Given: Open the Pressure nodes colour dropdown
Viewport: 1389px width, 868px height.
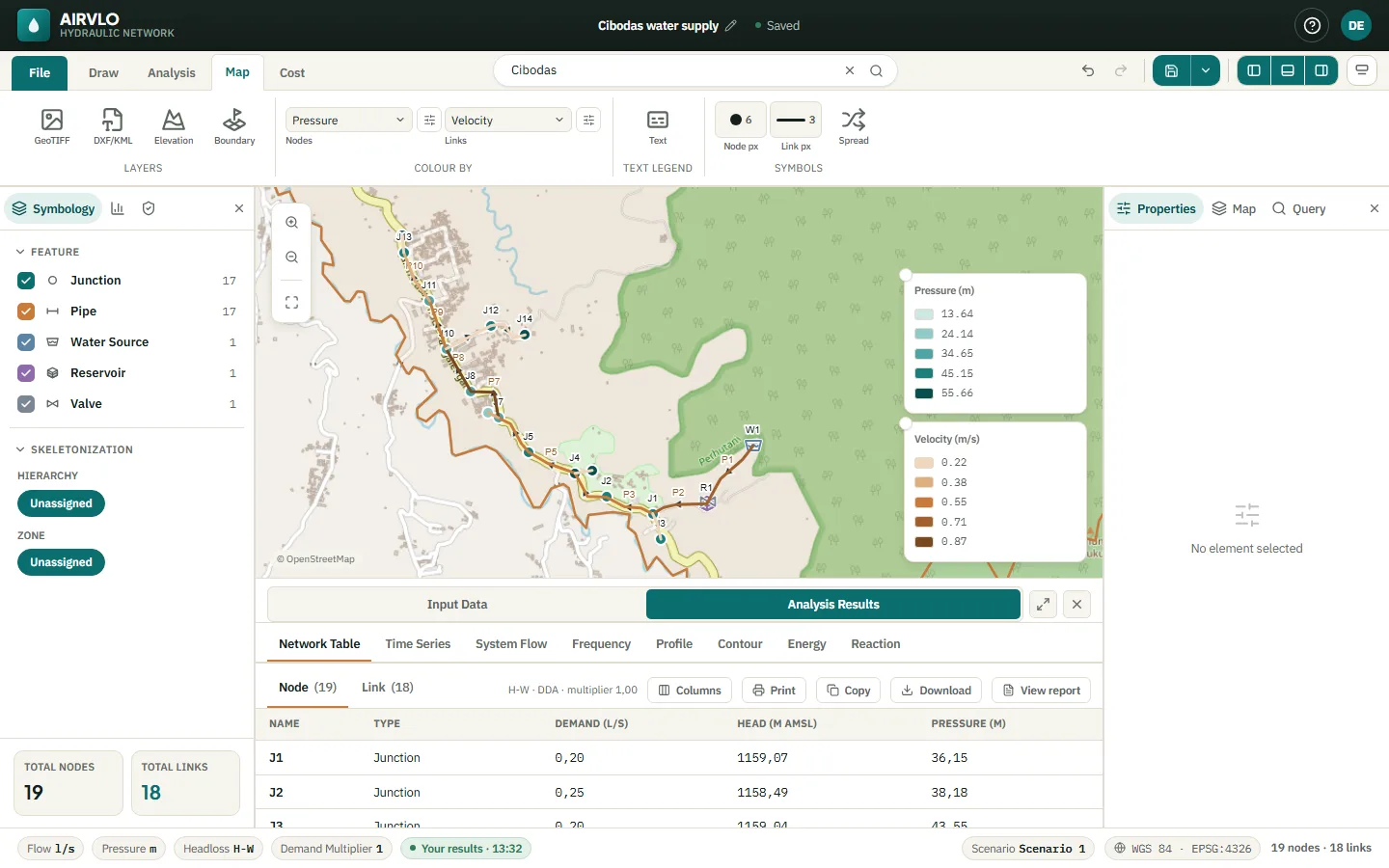Looking at the screenshot, I should click(348, 121).
